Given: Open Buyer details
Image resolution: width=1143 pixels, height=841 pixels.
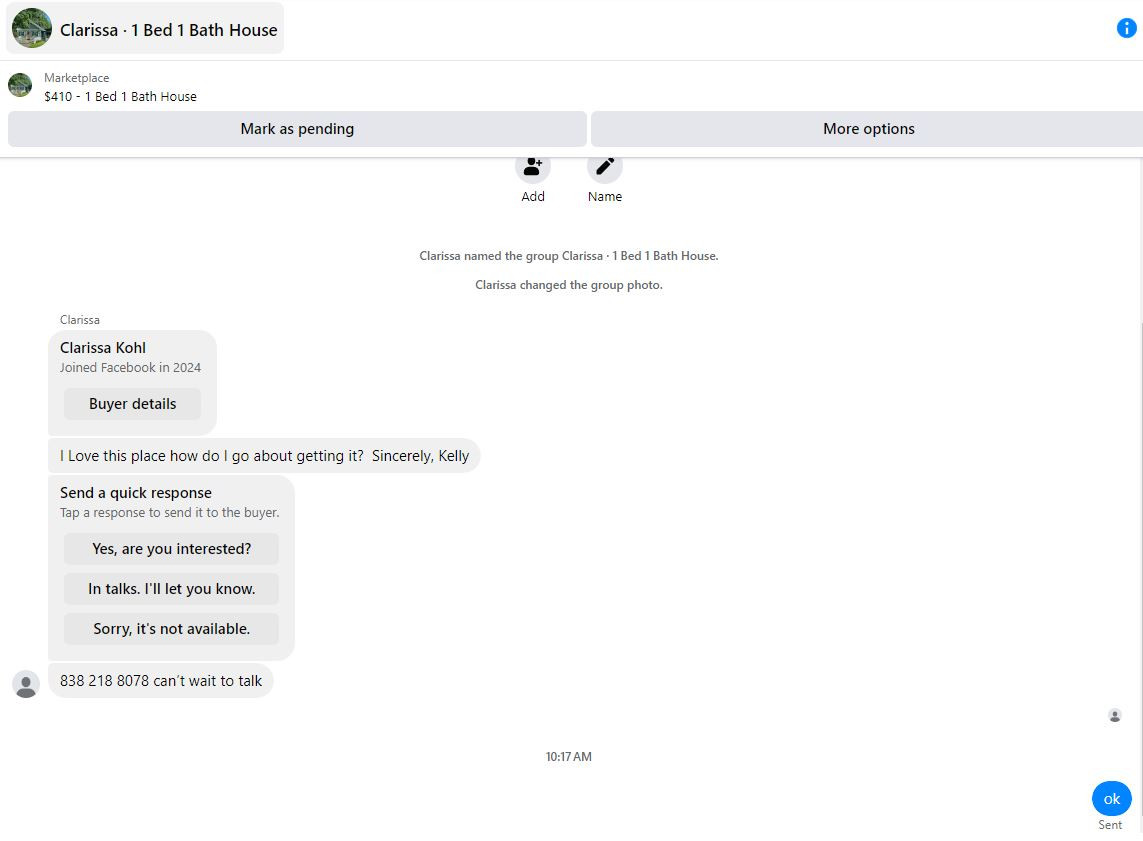Looking at the screenshot, I should pos(132,404).
